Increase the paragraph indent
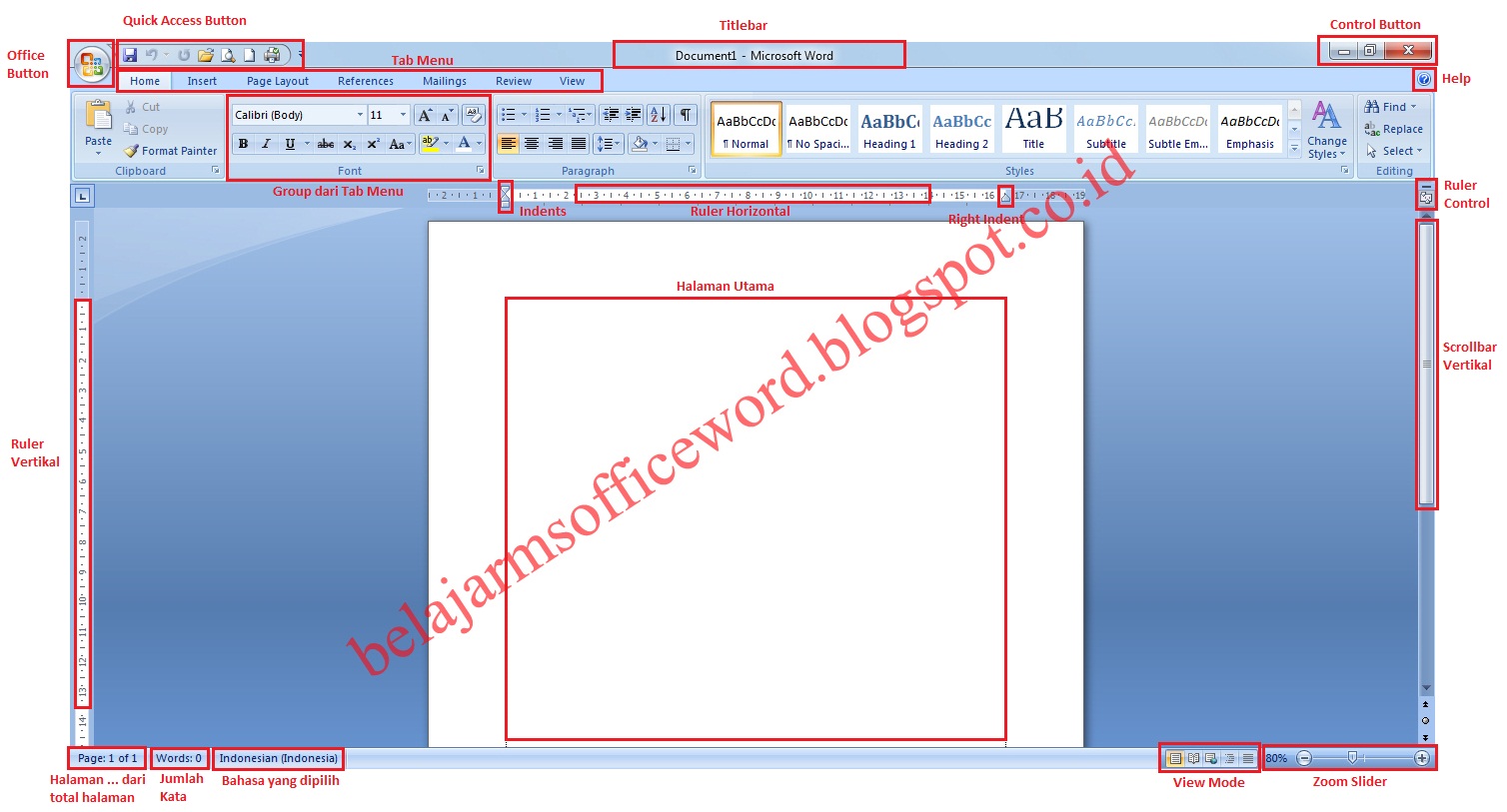 click(633, 115)
